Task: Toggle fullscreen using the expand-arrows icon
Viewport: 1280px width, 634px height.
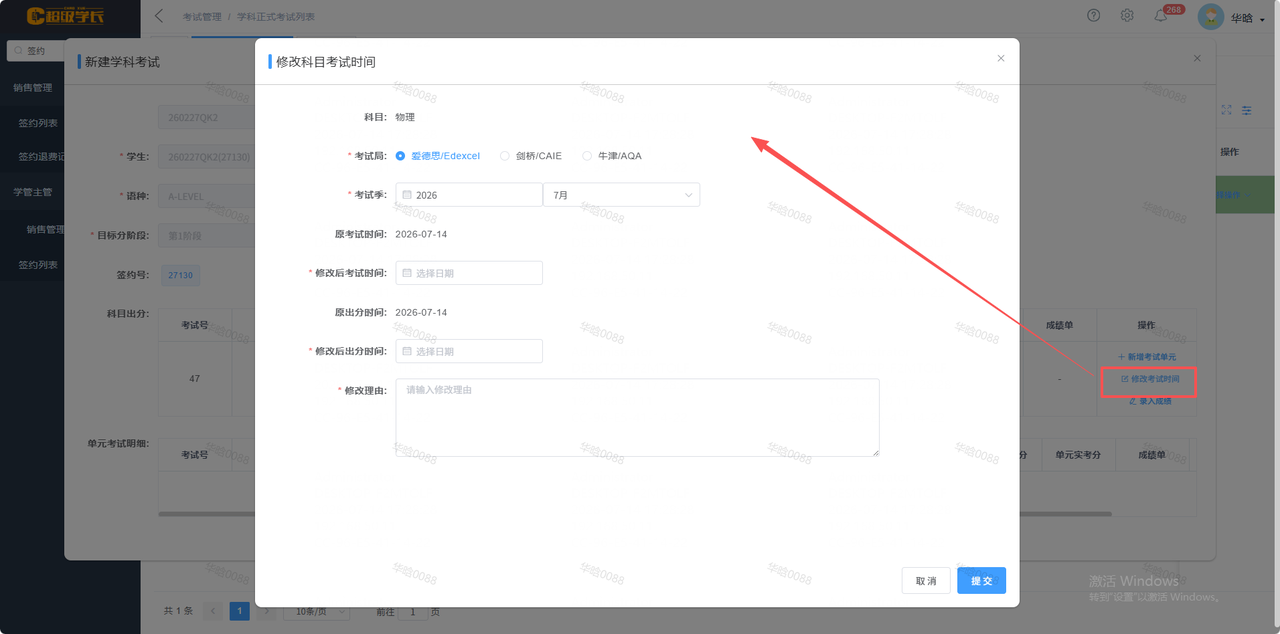Action: [x=1226, y=110]
